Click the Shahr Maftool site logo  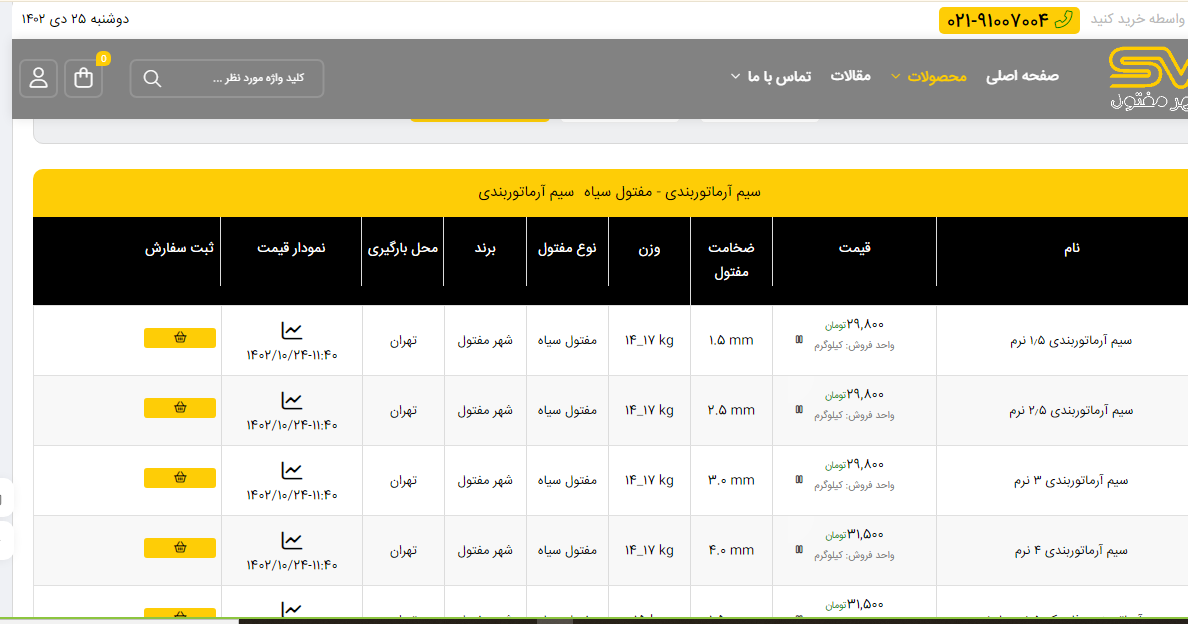pos(1148,78)
